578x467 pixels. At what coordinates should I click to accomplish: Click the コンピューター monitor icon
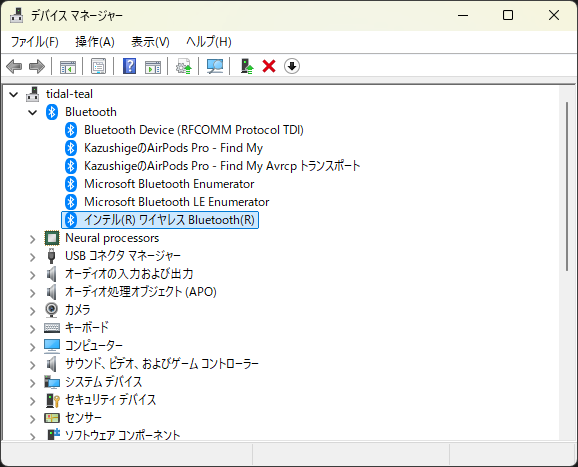point(52,346)
